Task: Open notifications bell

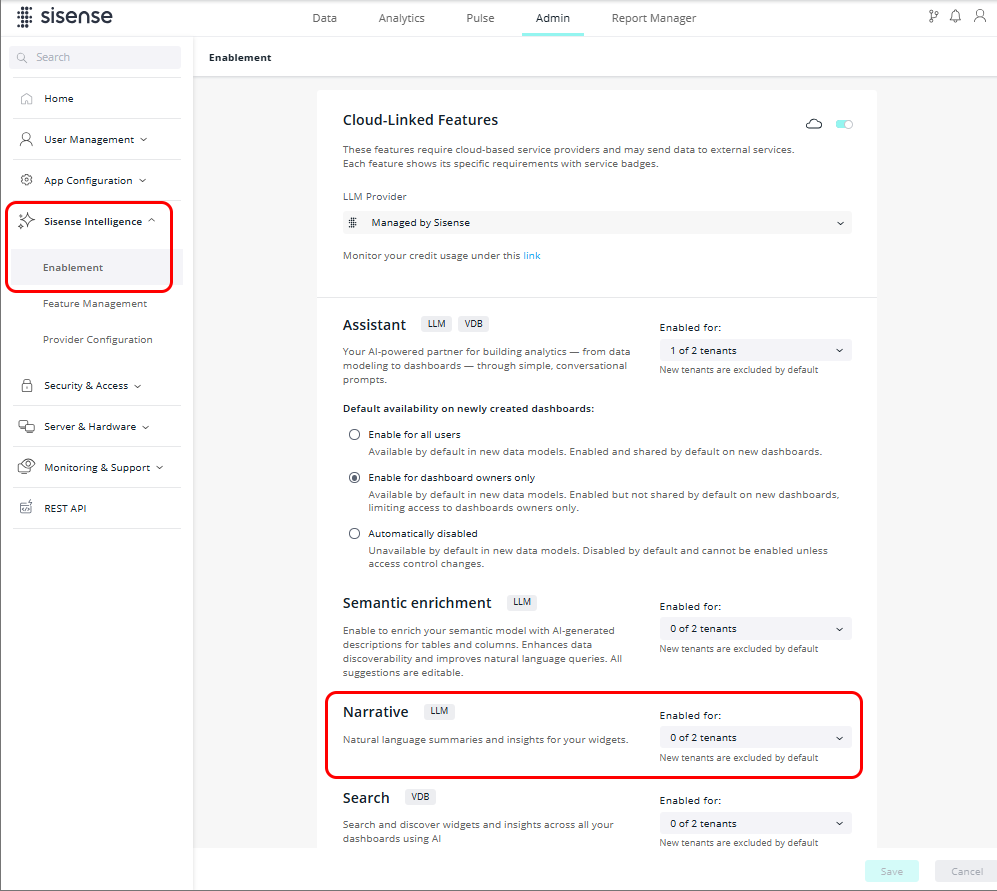Action: click(x=955, y=17)
